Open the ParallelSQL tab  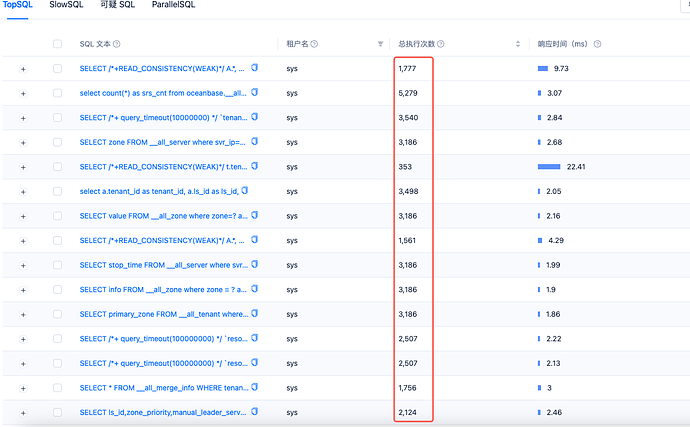[x=174, y=5]
